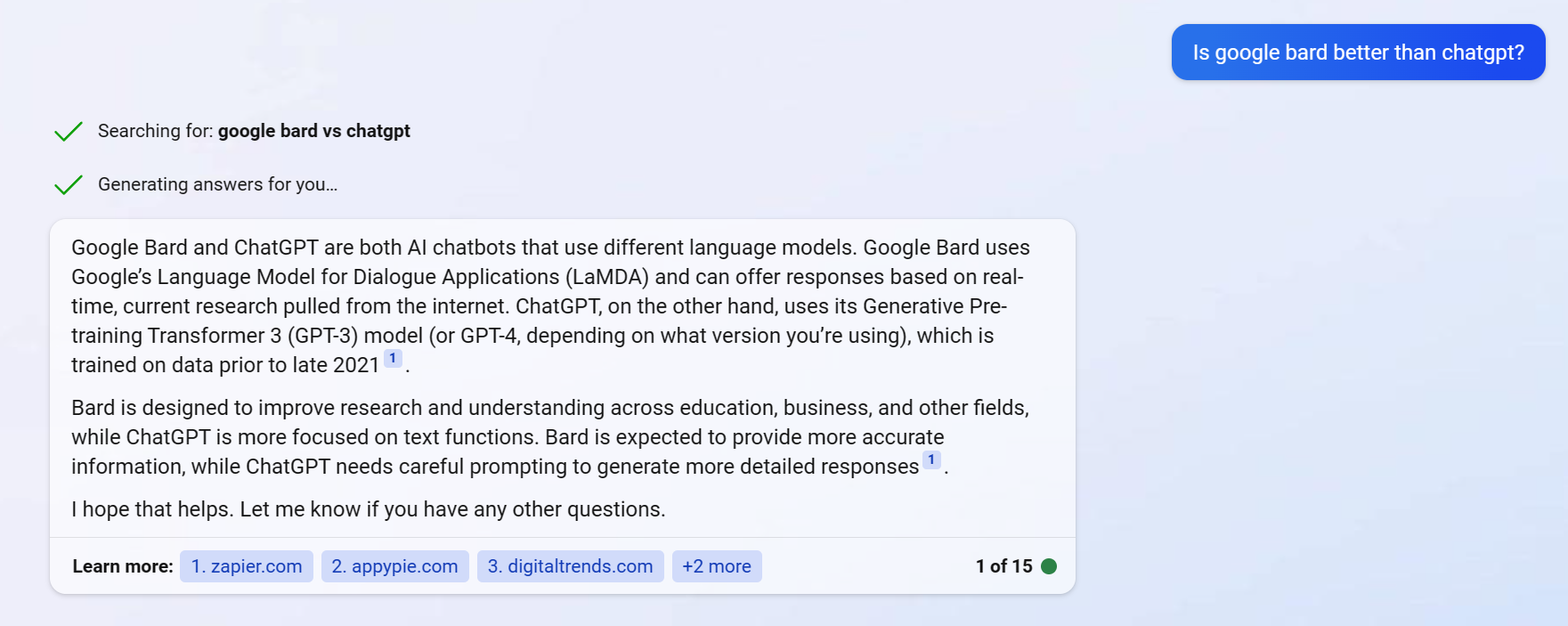This screenshot has height=626, width=1568.
Task: Select the user message 'Is google bard better than chatgpt?'
Action: 1359,53
